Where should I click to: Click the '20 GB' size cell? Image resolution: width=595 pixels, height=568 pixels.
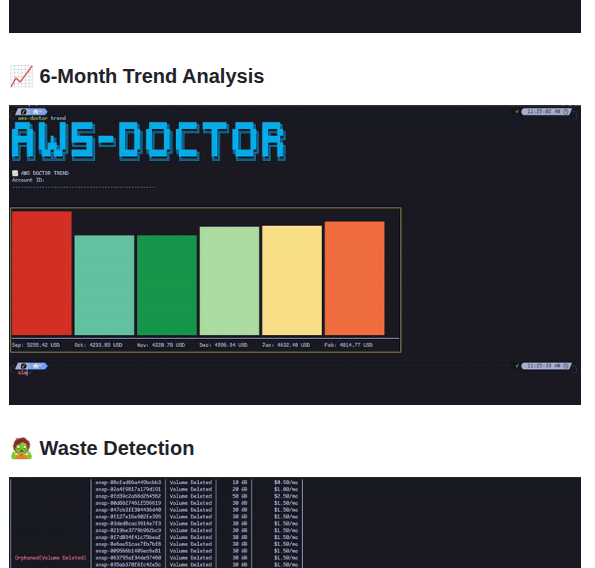click(240, 489)
